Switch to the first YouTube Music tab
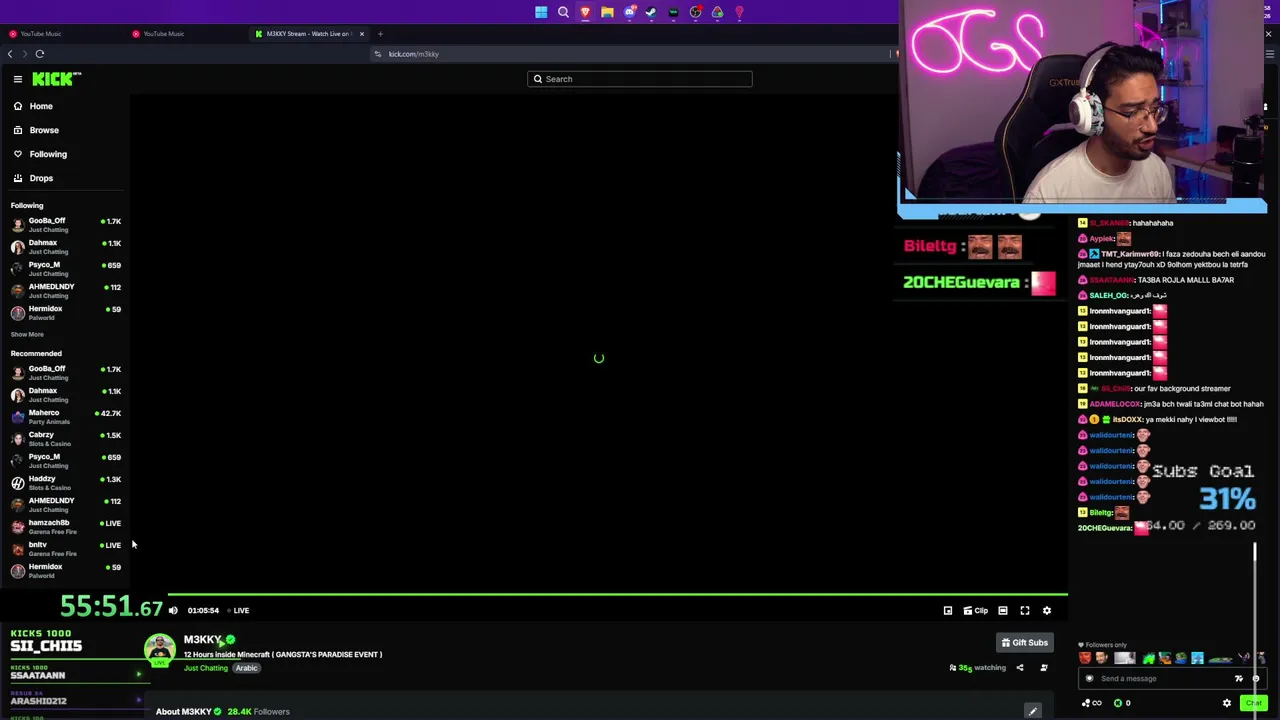1280x720 pixels. tap(61, 34)
